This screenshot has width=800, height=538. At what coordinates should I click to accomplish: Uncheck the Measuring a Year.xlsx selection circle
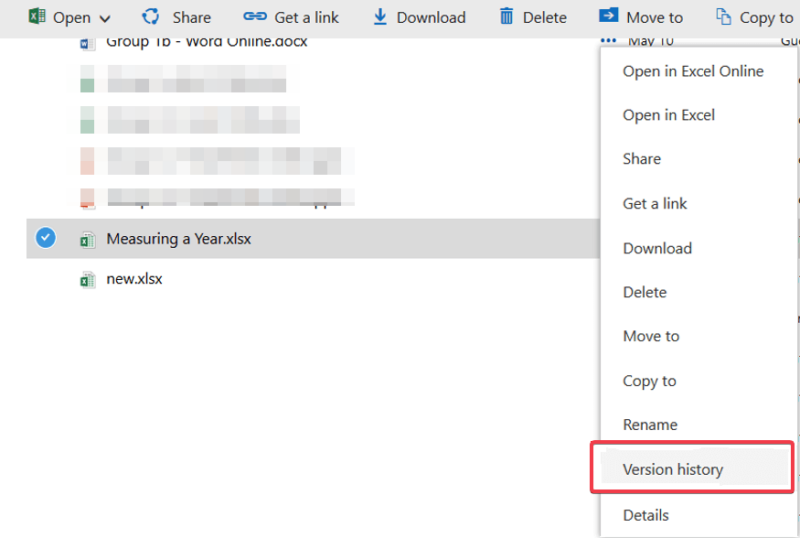[45, 237]
